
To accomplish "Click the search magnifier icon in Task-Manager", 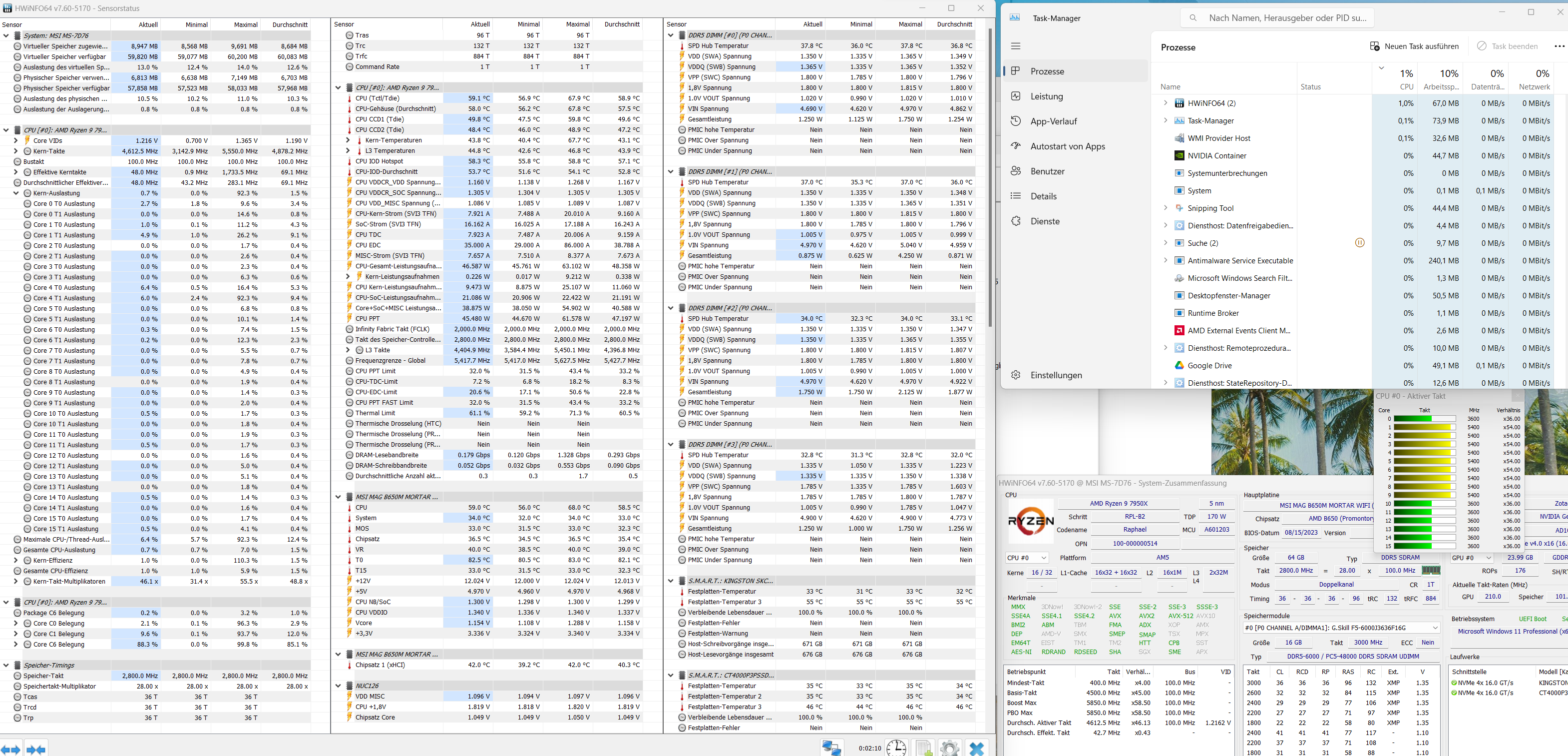I will coord(1193,17).
